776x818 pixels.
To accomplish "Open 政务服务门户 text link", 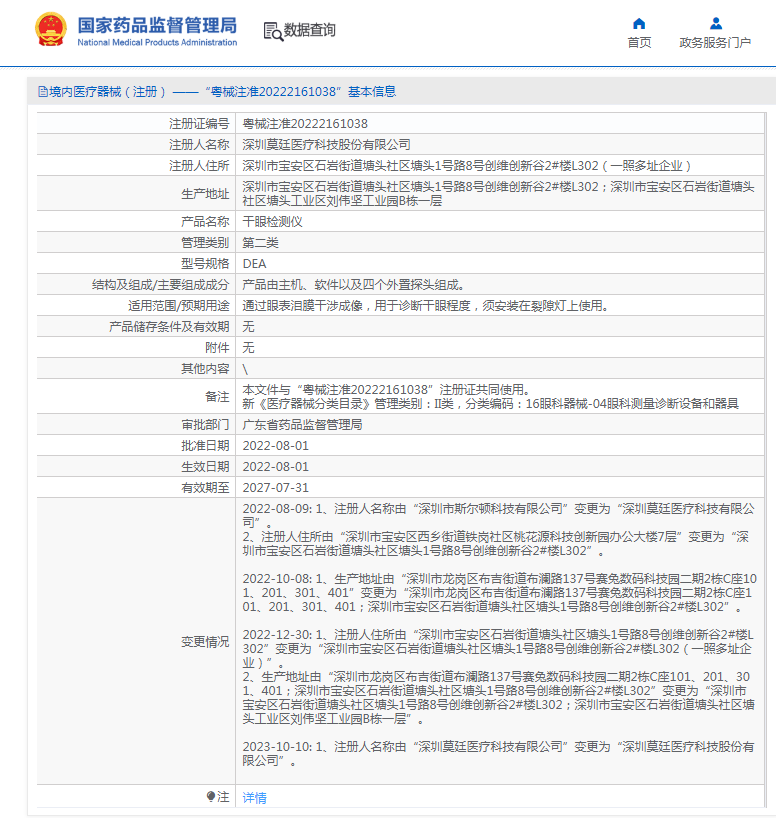I will coord(715,43).
